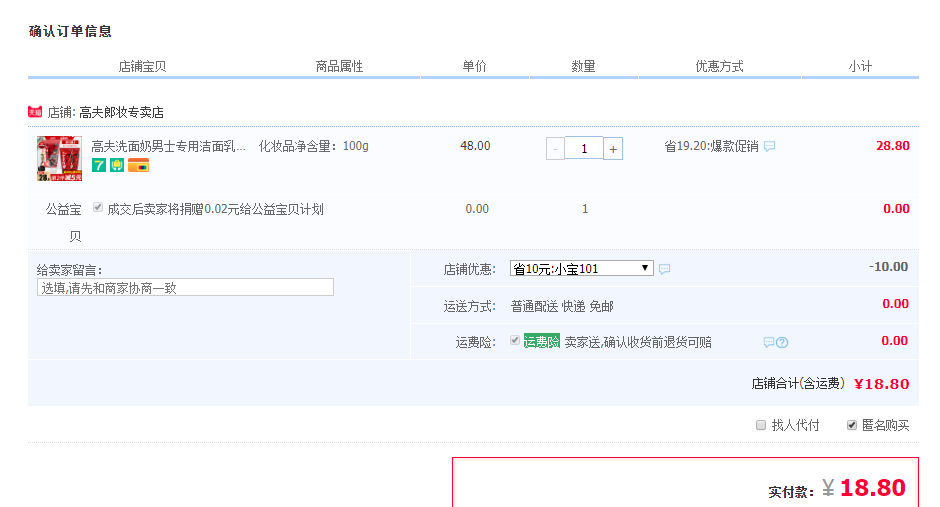Screen dimensions: 940x507
Task: Click the speech bubble icon in 运费险 row
Action: pyautogui.click(x=769, y=342)
